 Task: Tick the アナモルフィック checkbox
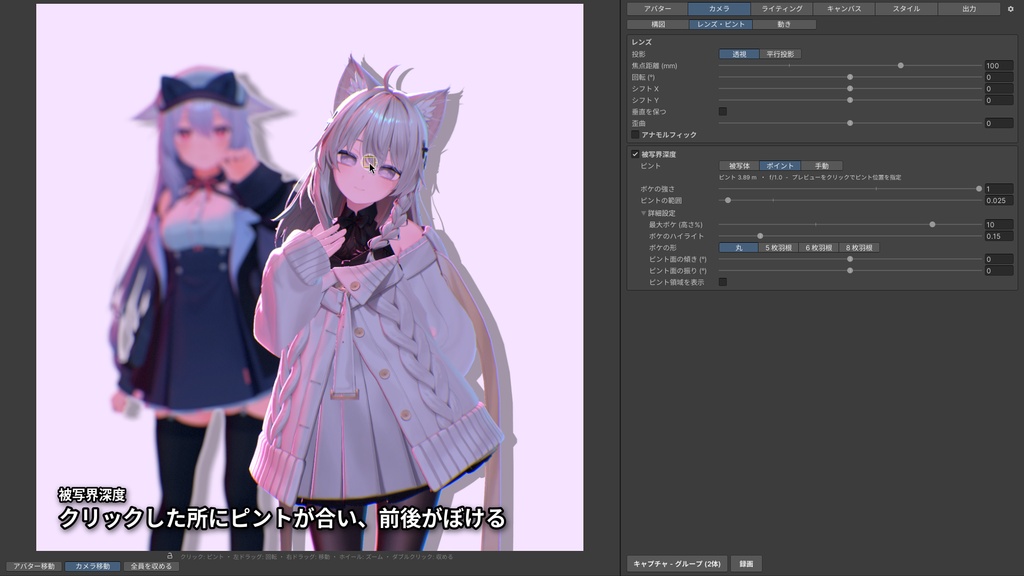(x=635, y=135)
